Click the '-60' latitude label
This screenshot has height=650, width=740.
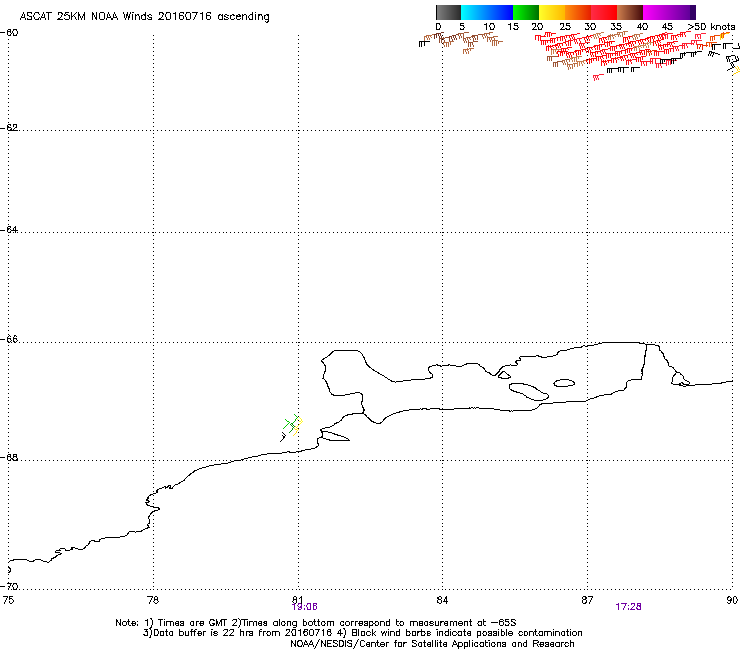click(x=9, y=33)
